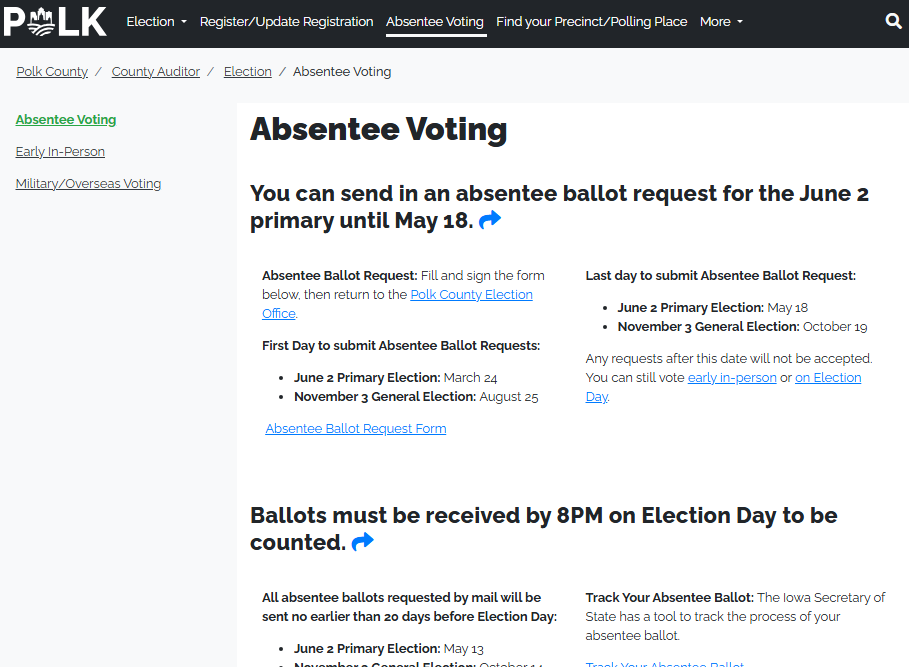Open Early In-Person sidebar link
The image size is (909, 667).
pyautogui.click(x=60, y=152)
